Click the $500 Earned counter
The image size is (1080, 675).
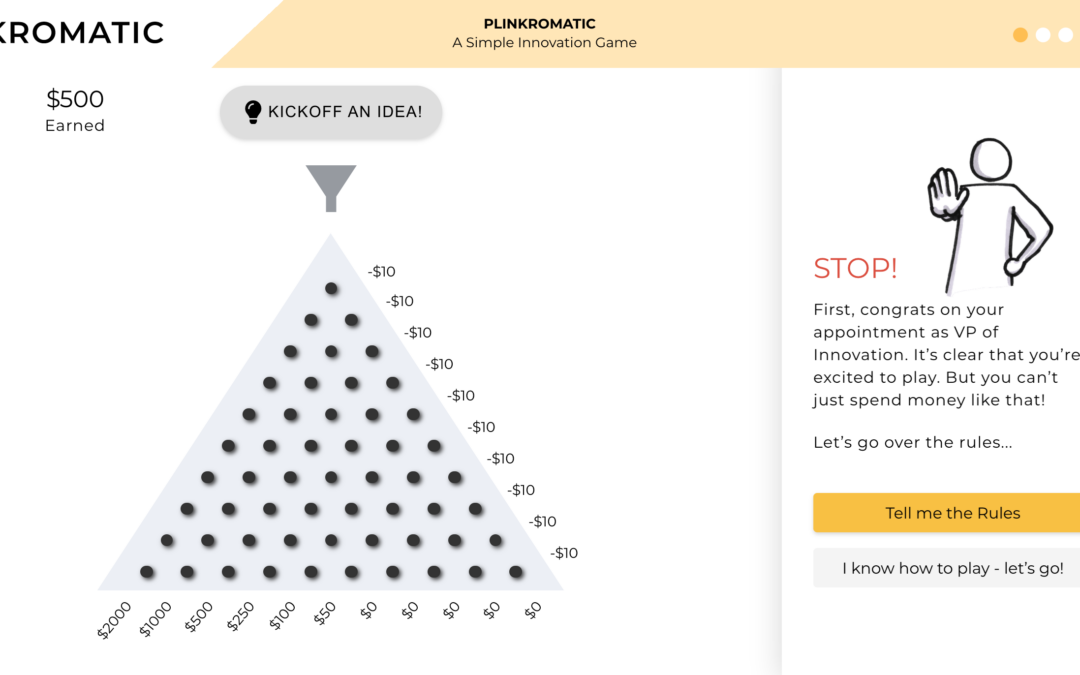point(75,109)
